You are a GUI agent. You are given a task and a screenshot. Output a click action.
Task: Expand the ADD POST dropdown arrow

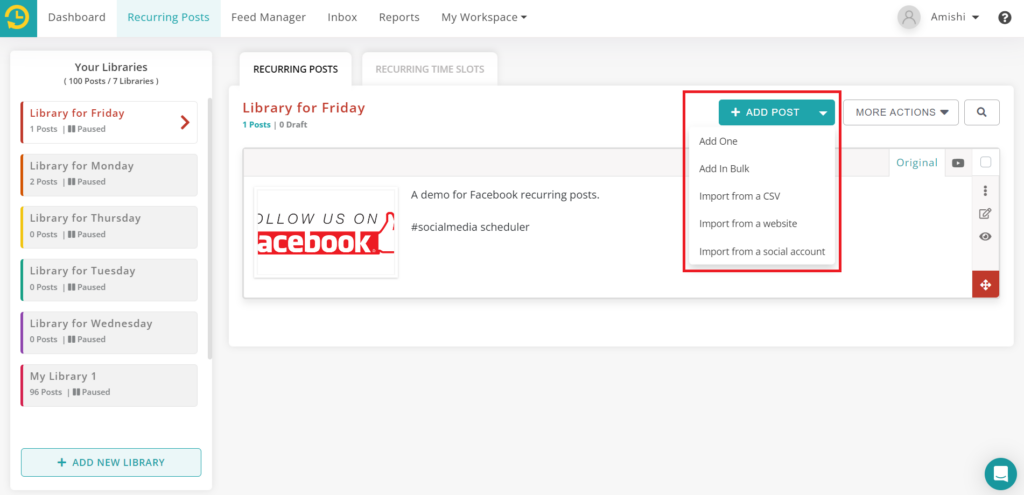823,112
